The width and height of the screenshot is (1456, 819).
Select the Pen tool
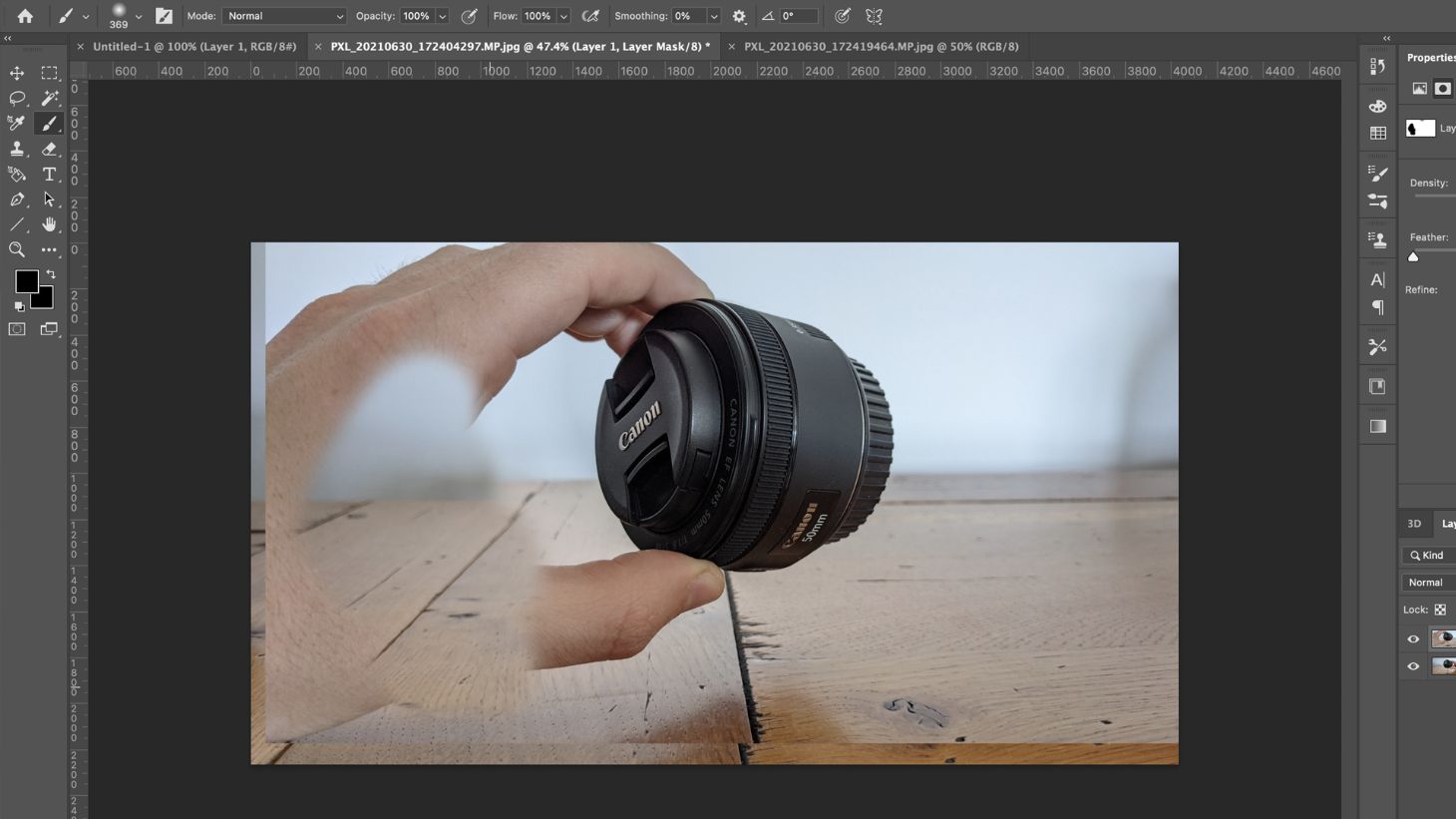16,199
